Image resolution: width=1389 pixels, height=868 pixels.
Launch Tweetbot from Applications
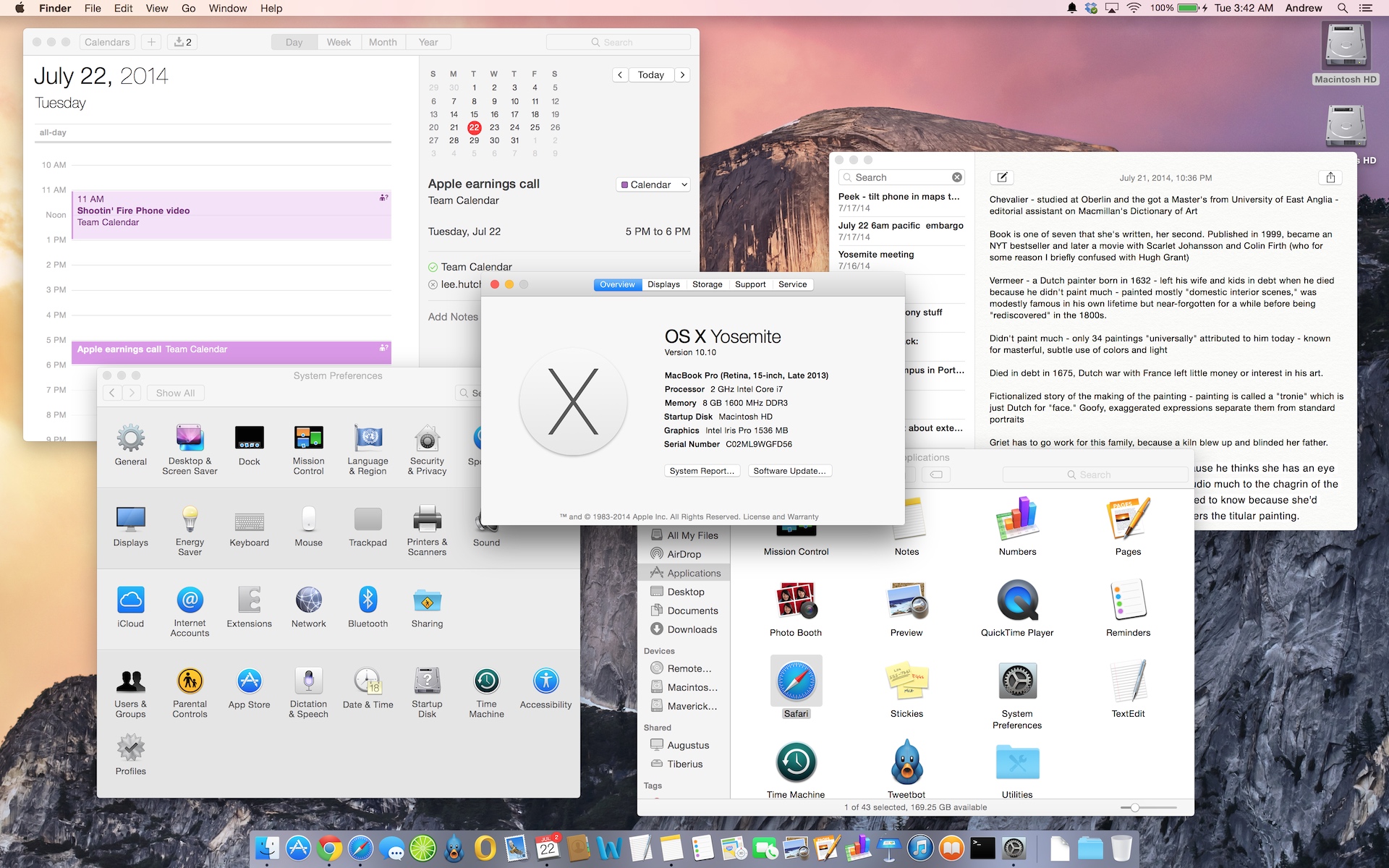tap(905, 766)
